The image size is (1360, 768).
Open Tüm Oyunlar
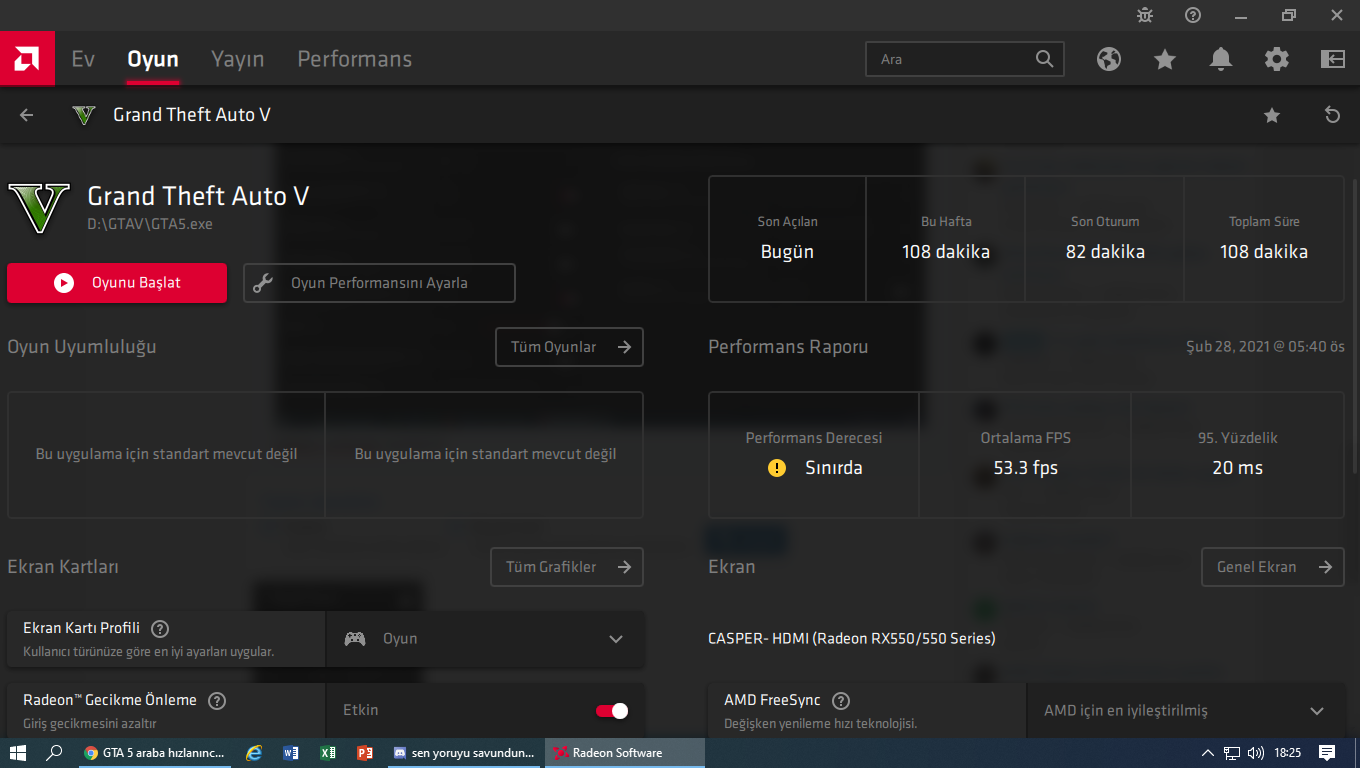coord(570,347)
